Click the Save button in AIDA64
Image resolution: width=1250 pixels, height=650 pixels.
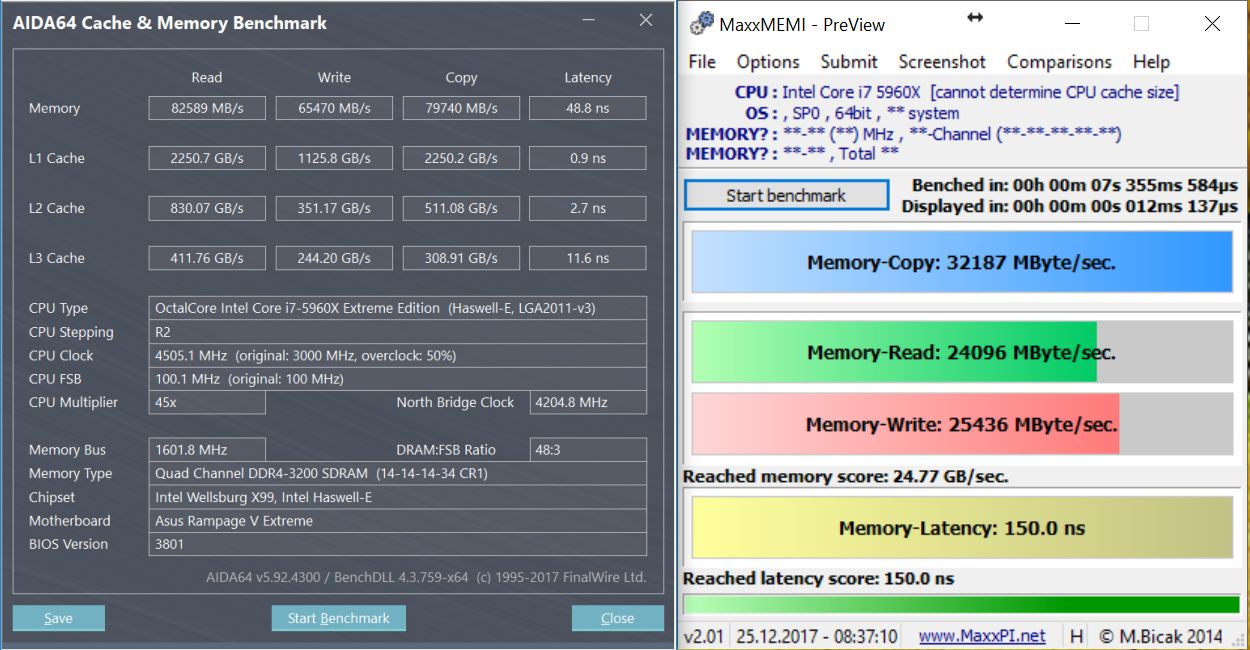[x=58, y=618]
